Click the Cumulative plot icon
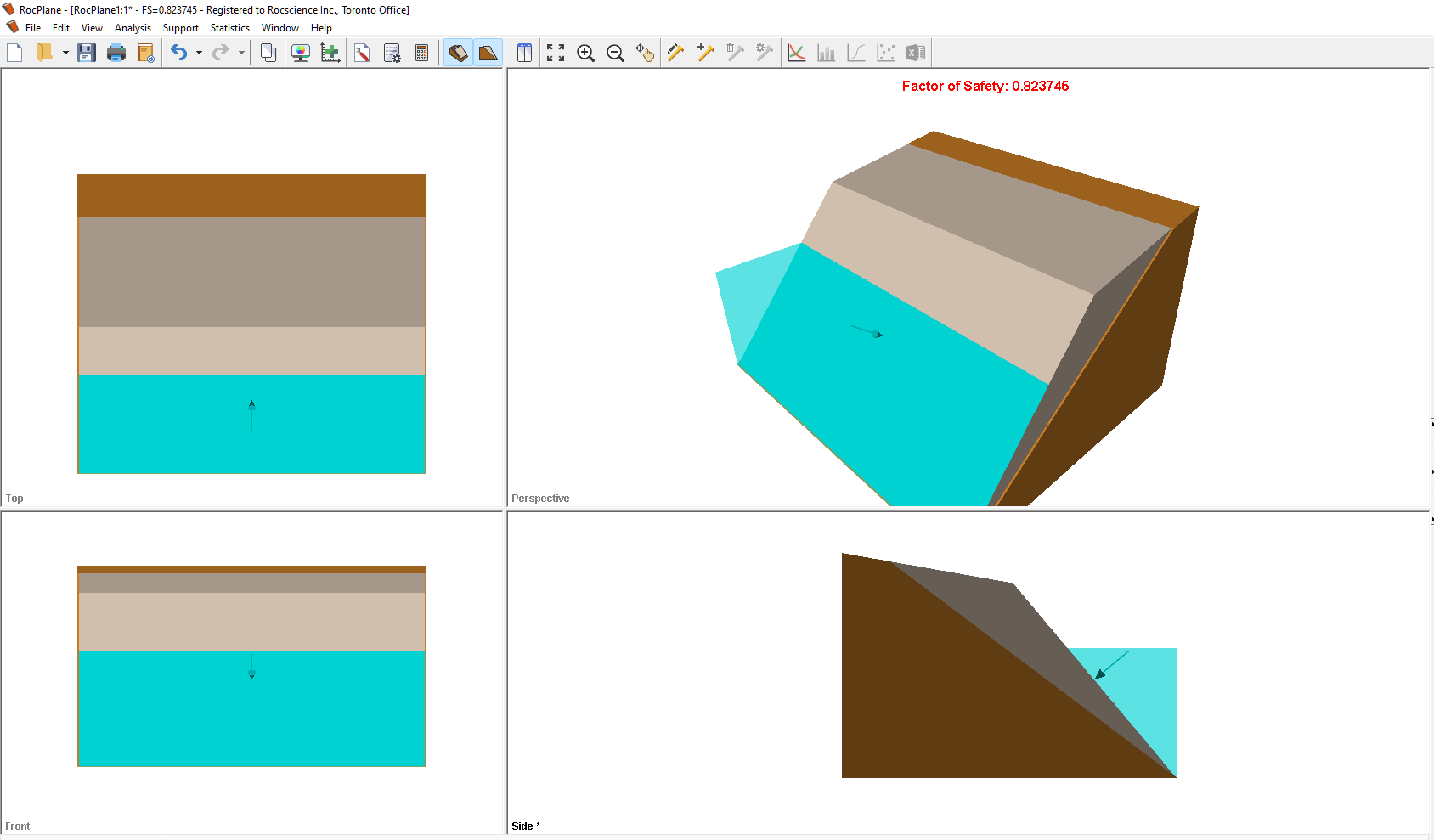 (x=856, y=53)
